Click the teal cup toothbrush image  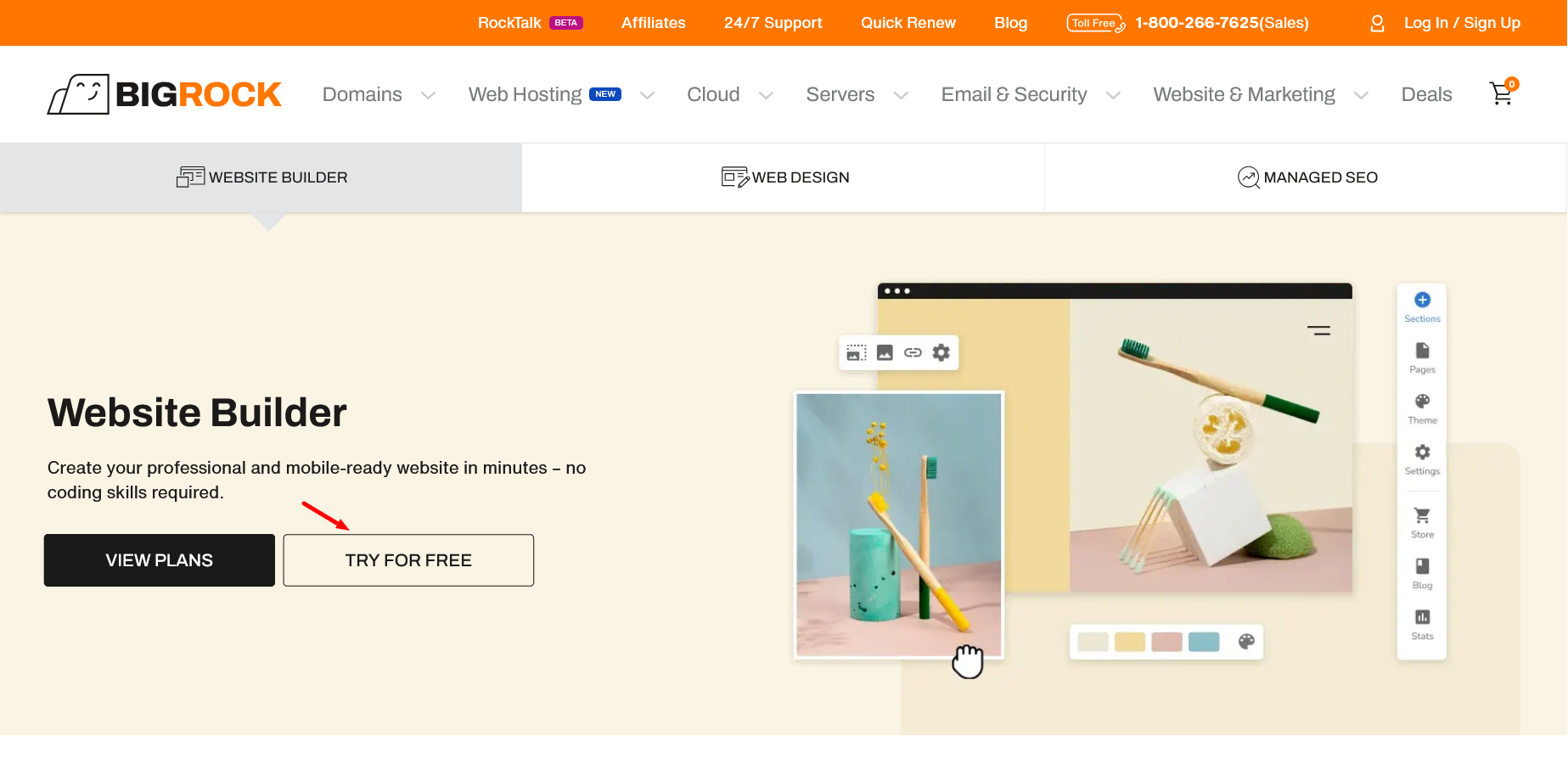click(899, 525)
